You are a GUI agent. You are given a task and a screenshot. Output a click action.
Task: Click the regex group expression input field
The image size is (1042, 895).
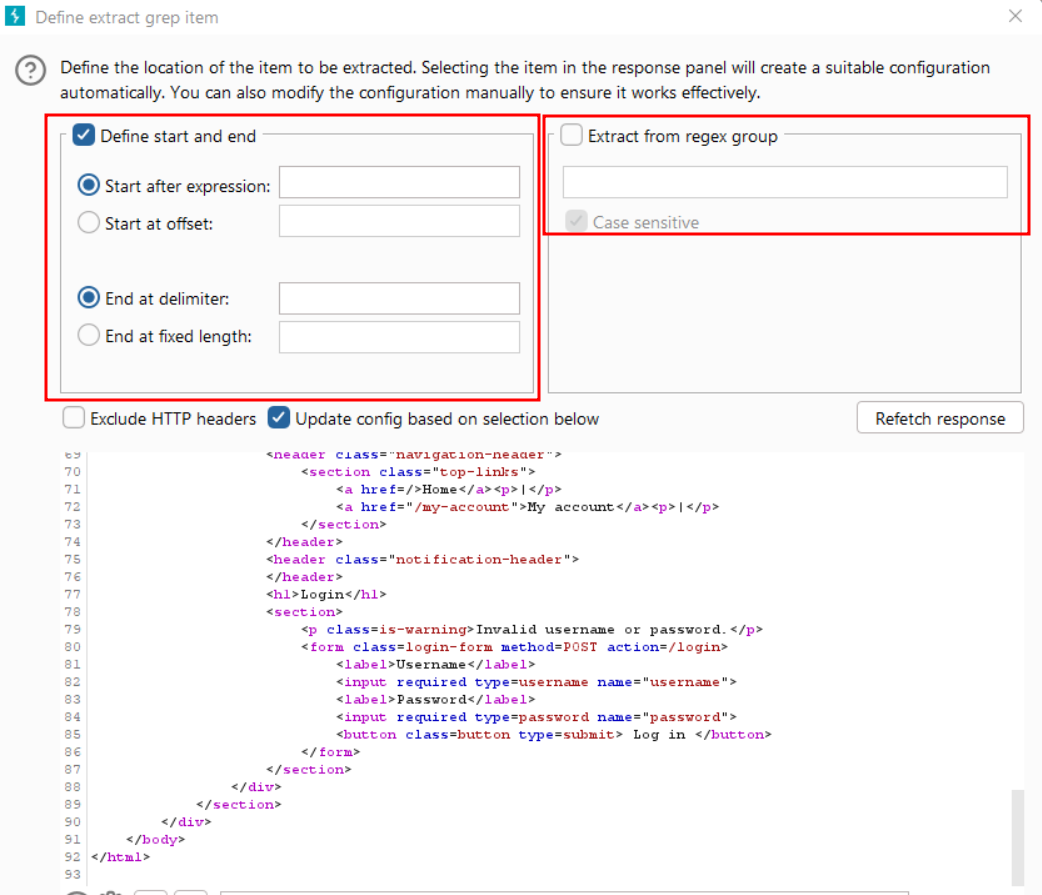pos(785,183)
